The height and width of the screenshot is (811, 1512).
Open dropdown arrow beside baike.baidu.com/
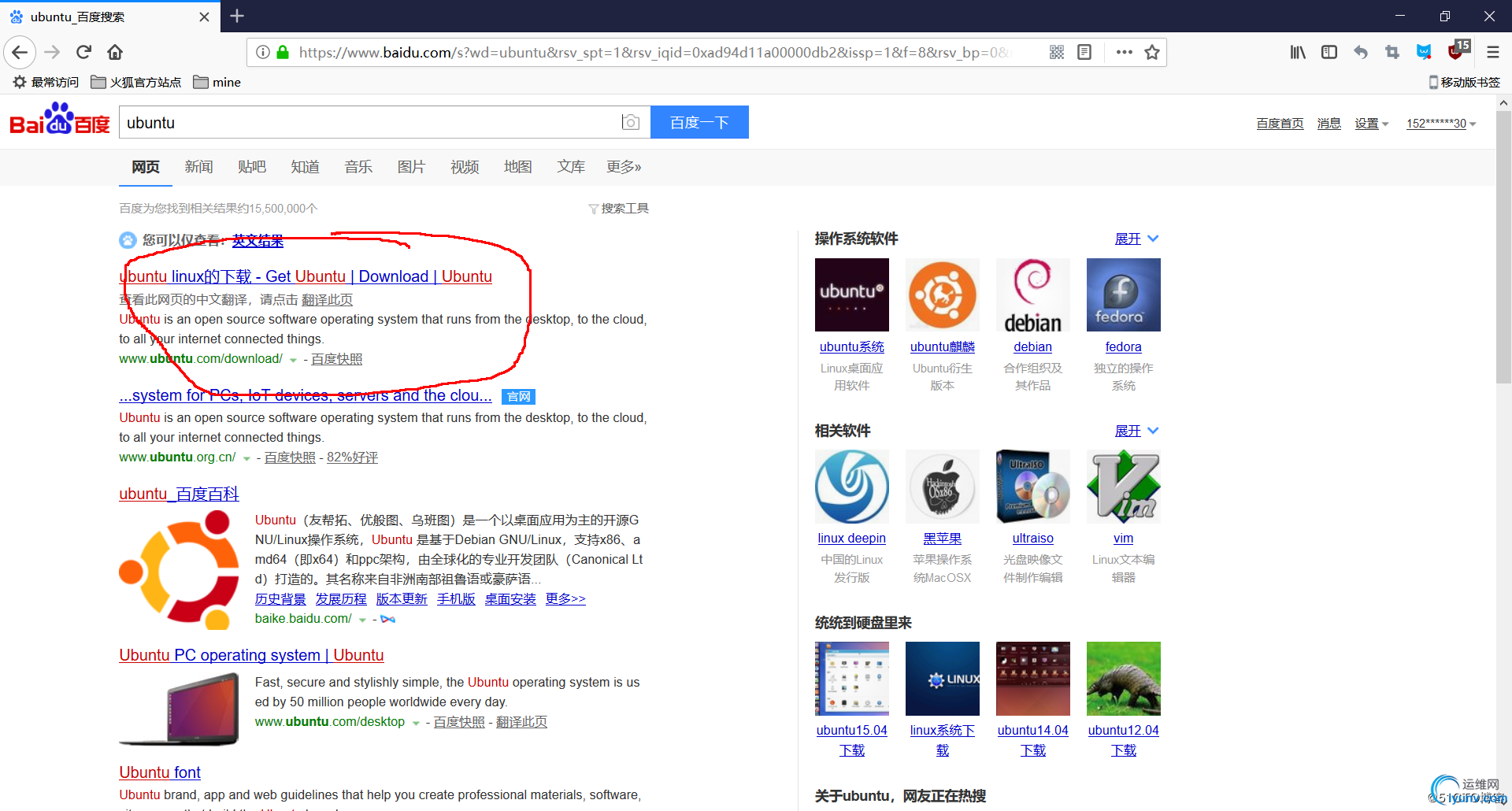[x=362, y=620]
